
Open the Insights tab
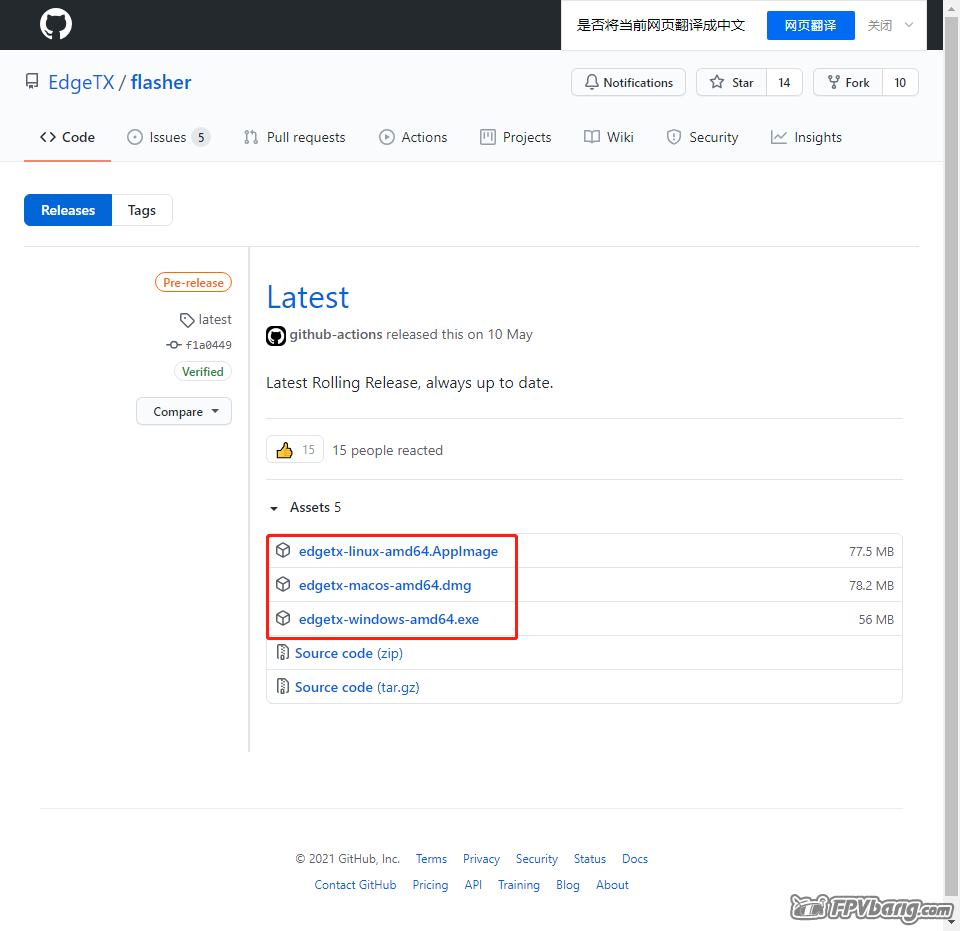coord(806,137)
